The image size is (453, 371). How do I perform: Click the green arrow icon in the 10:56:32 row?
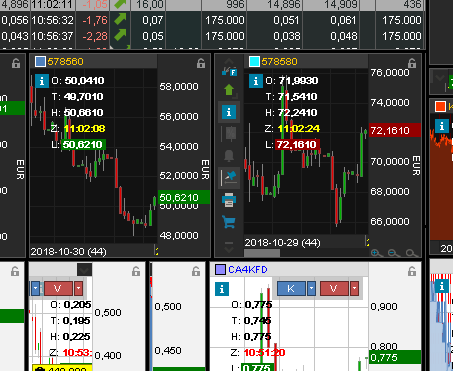pyautogui.click(x=120, y=19)
